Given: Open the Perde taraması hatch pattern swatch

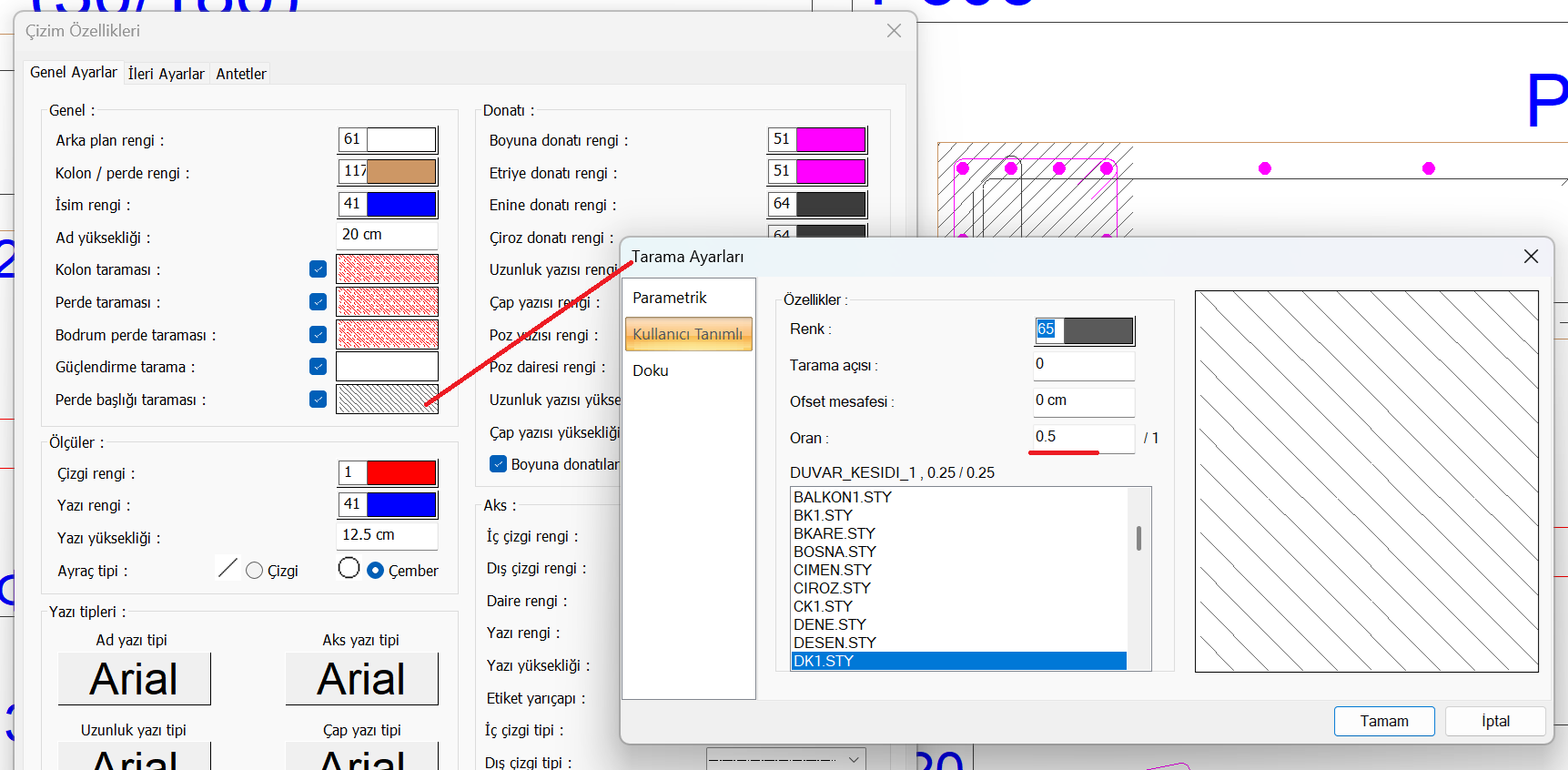Looking at the screenshot, I should pyautogui.click(x=387, y=302).
